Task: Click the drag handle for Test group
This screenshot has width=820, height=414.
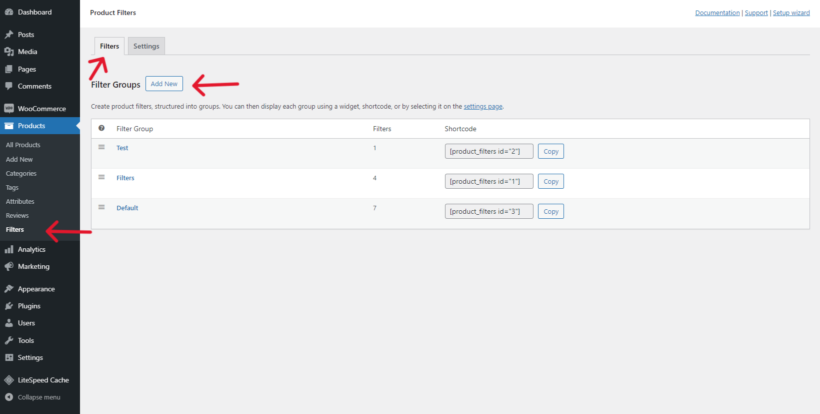Action: pos(101,147)
